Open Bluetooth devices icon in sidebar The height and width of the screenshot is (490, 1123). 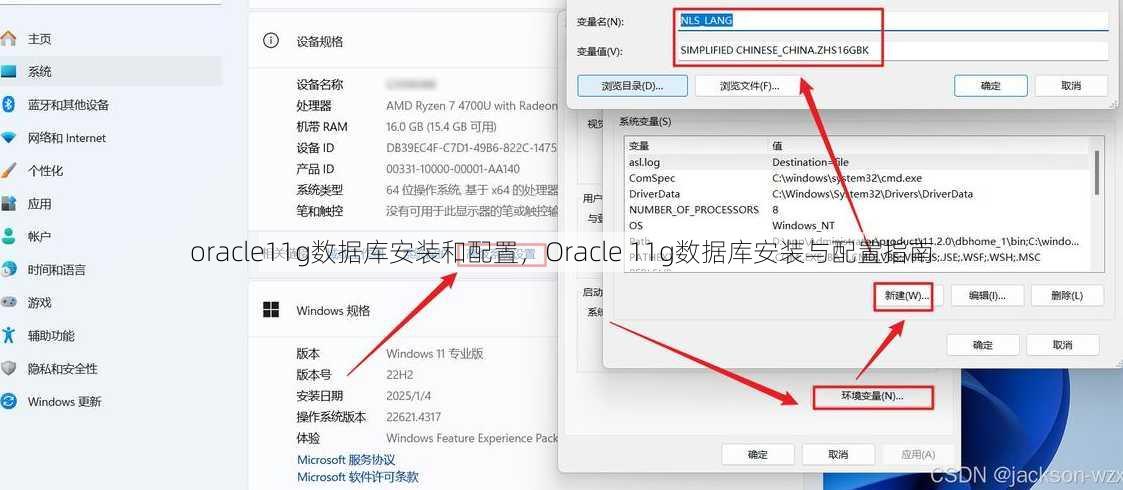(x=8, y=105)
